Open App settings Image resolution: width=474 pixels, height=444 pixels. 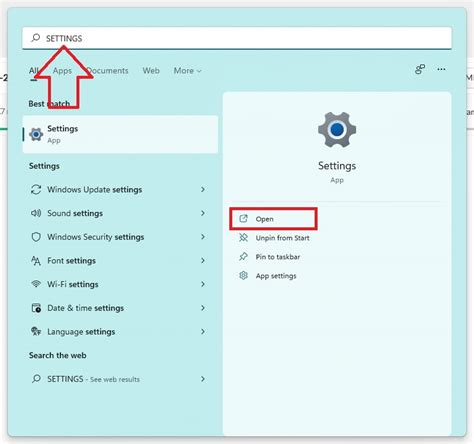(276, 276)
